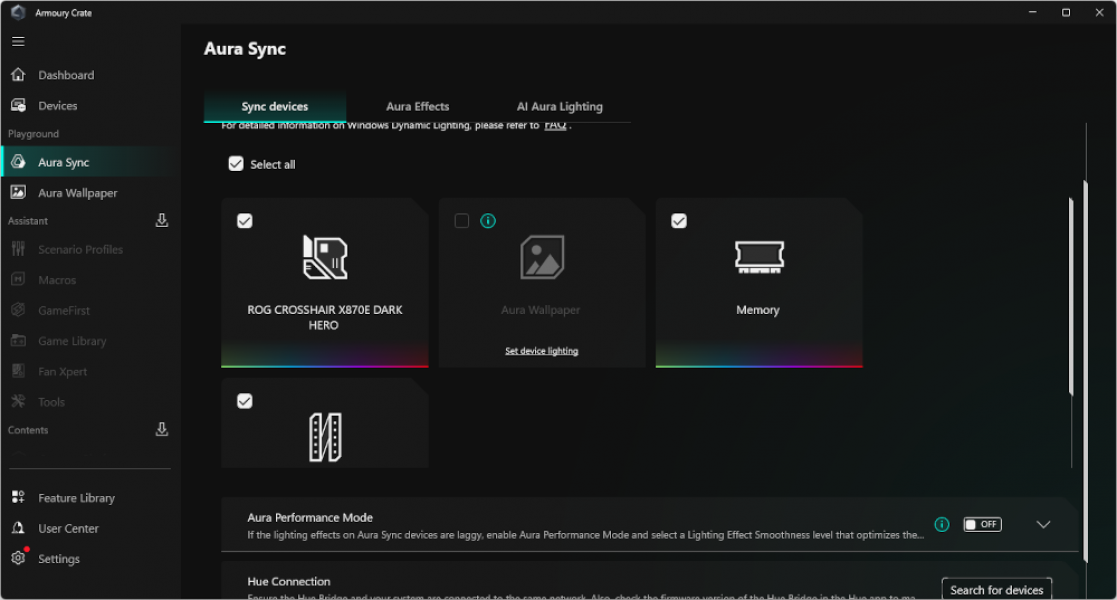
Task: Uncheck the Memory device checkbox
Action: 679,221
